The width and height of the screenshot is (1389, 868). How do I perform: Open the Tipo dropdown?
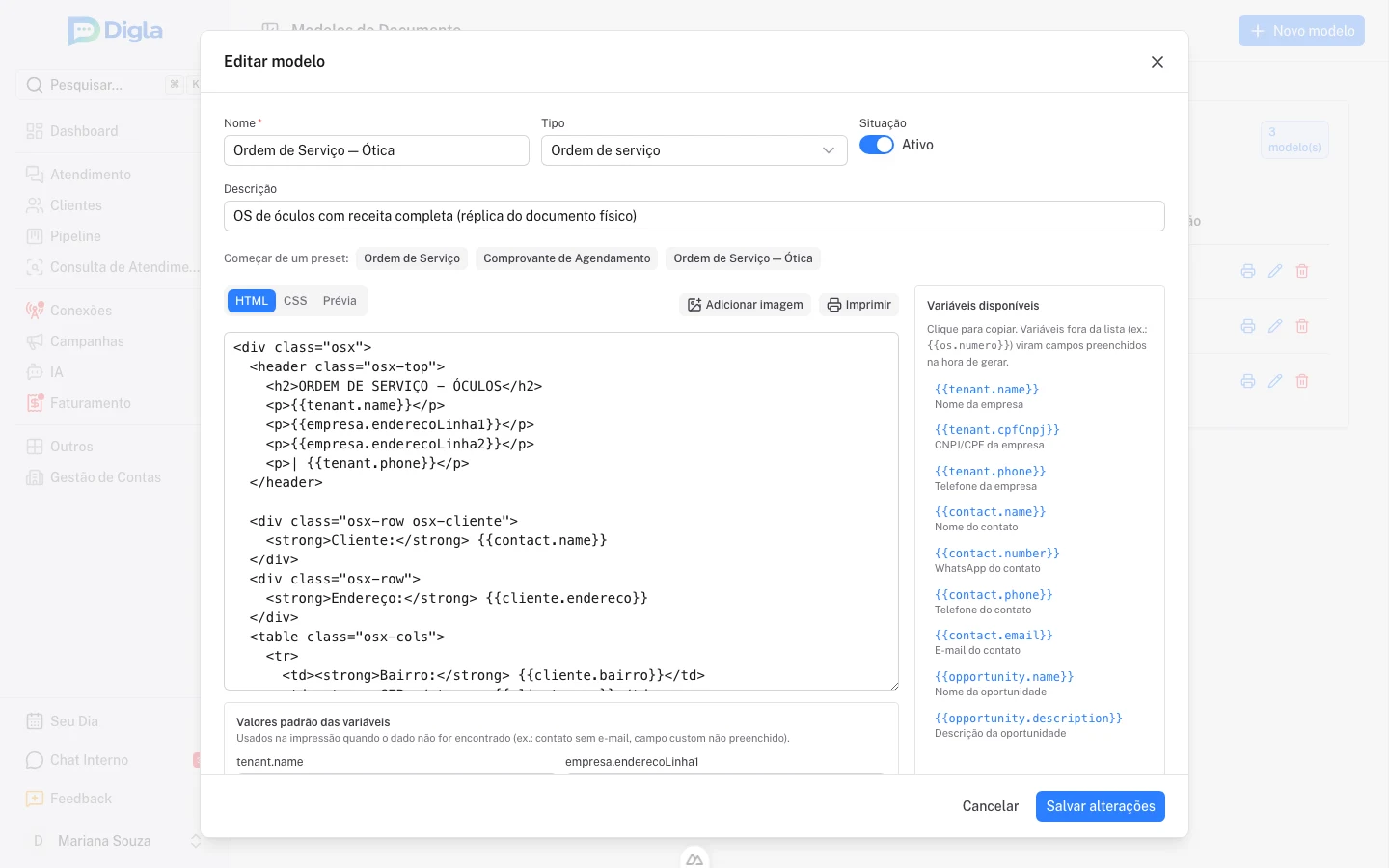694,150
